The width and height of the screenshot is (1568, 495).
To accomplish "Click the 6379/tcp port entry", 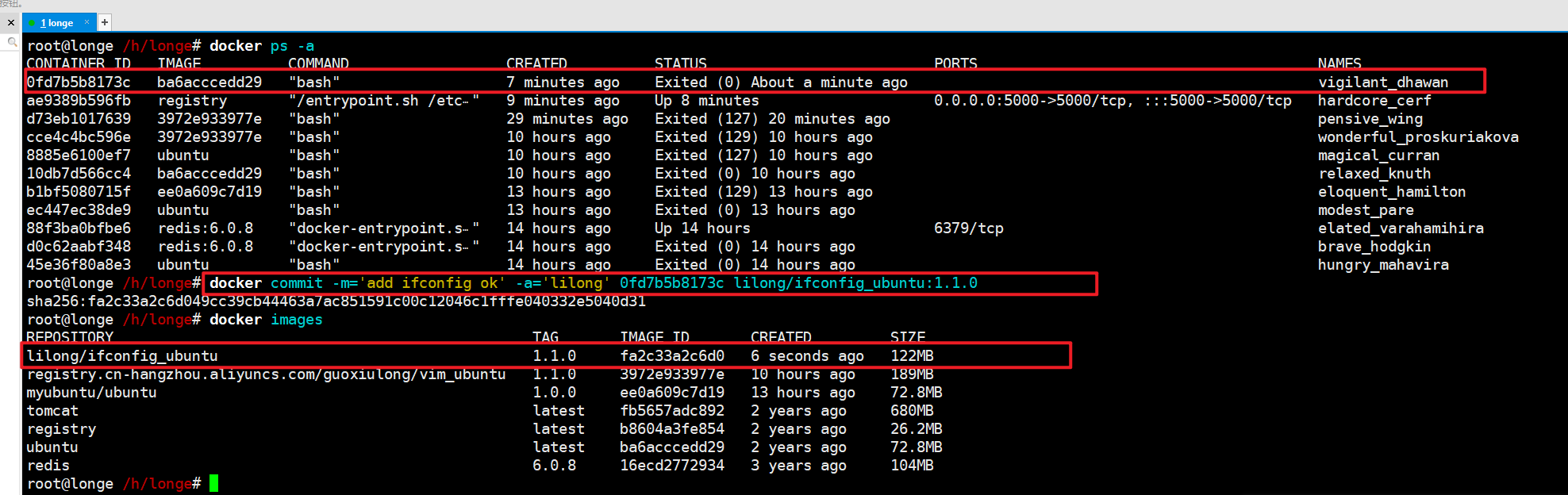I will click(969, 228).
